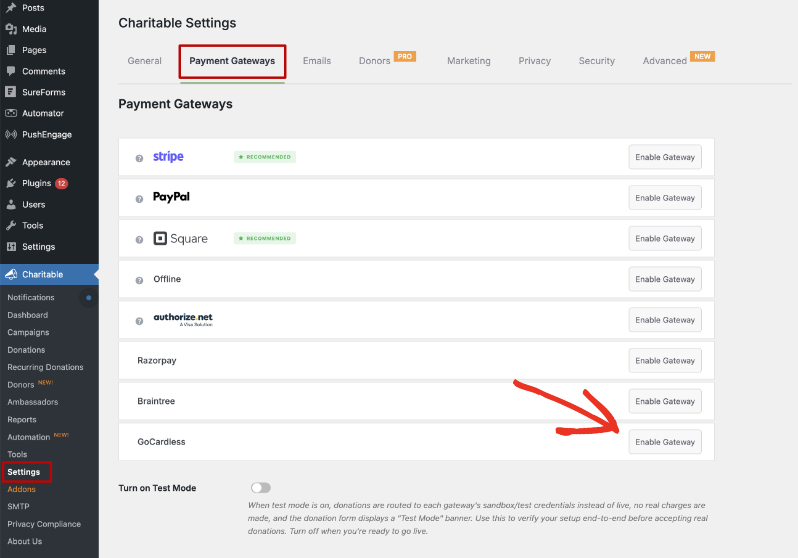Click the Appearance brush icon
The height and width of the screenshot is (558, 798).
pyautogui.click(x=11, y=162)
